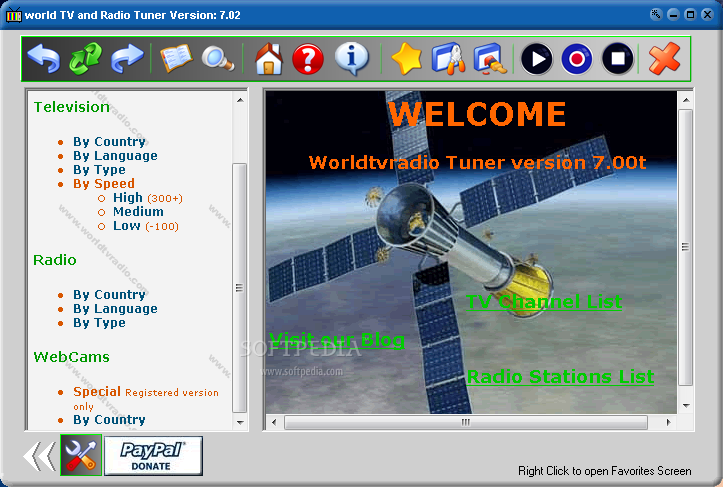Screen dimensions: 723x487
Task: Click main view vertical scrollbar thumb
Action: (686, 247)
